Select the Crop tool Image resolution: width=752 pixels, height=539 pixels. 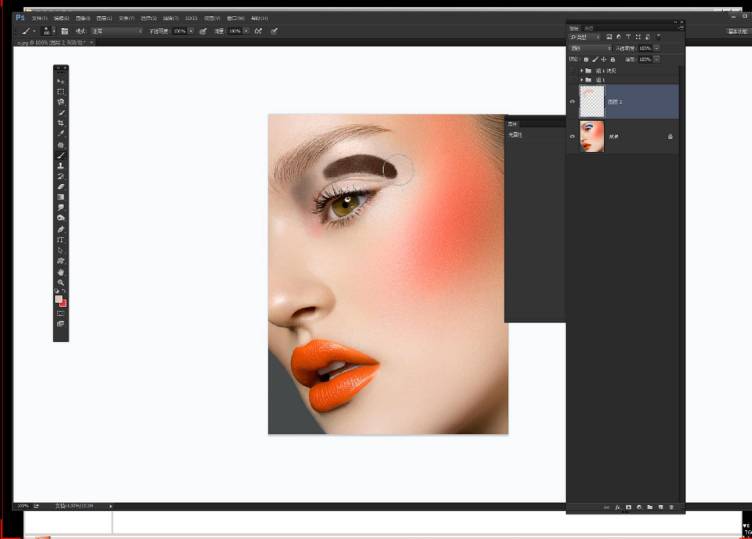tap(61, 123)
